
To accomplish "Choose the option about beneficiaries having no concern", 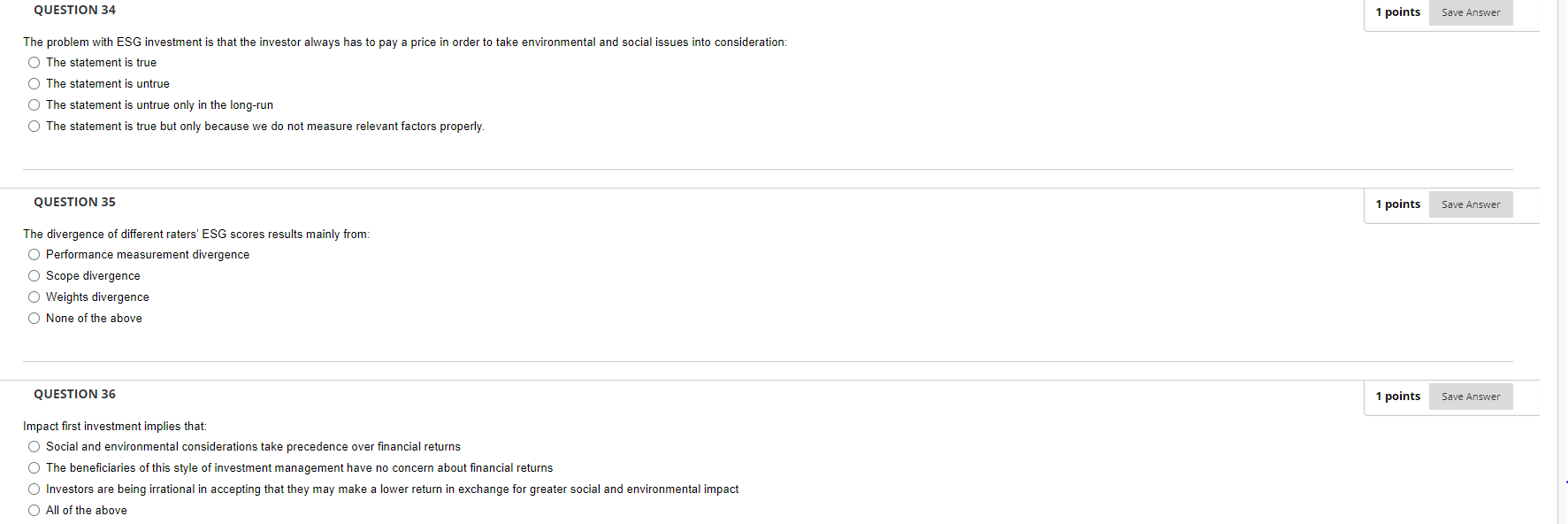I will 34,467.
